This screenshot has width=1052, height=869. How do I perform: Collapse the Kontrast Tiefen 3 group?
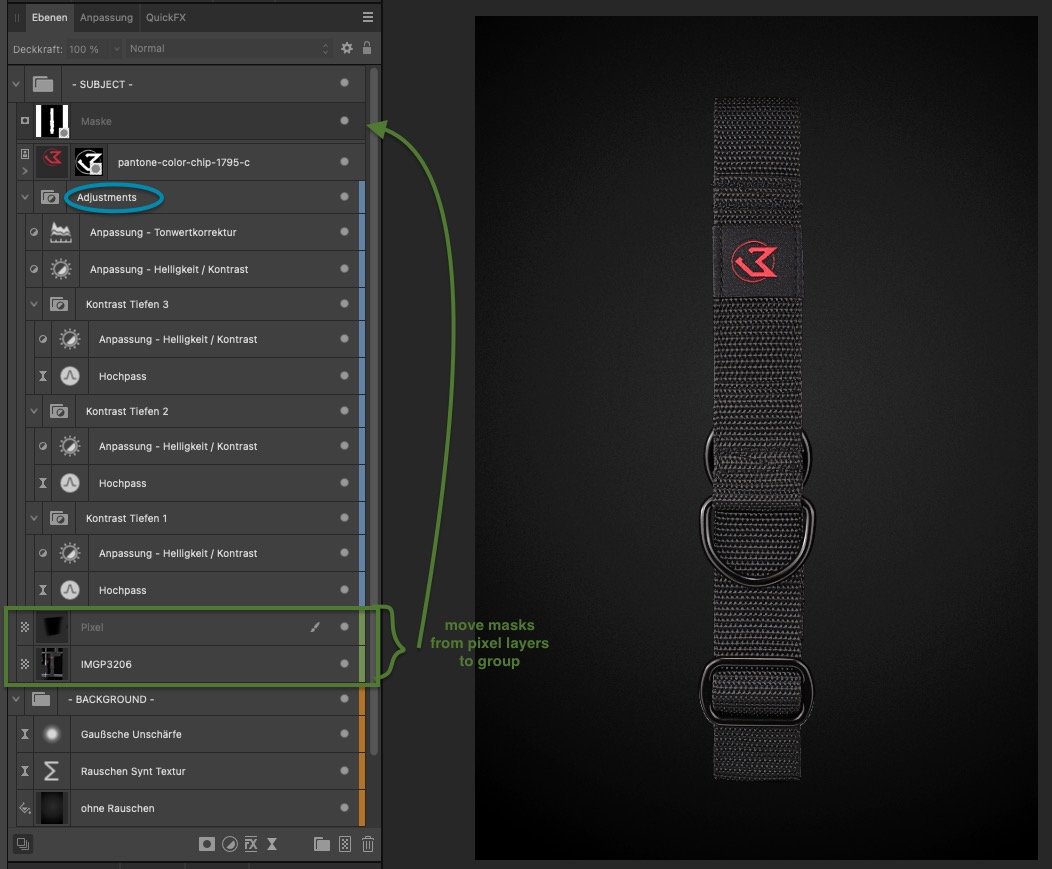(x=34, y=304)
